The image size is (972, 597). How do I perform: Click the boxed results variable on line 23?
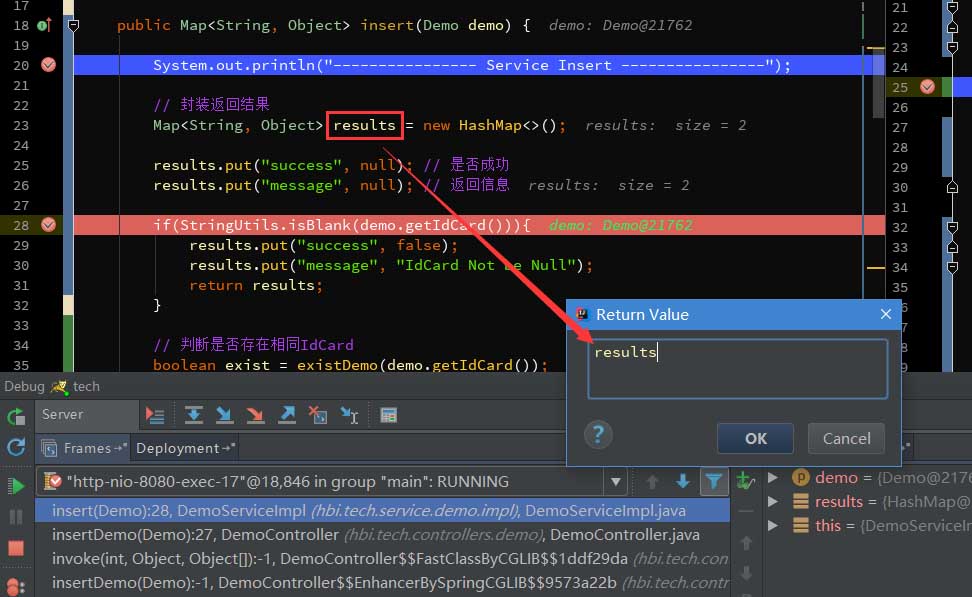[364, 125]
